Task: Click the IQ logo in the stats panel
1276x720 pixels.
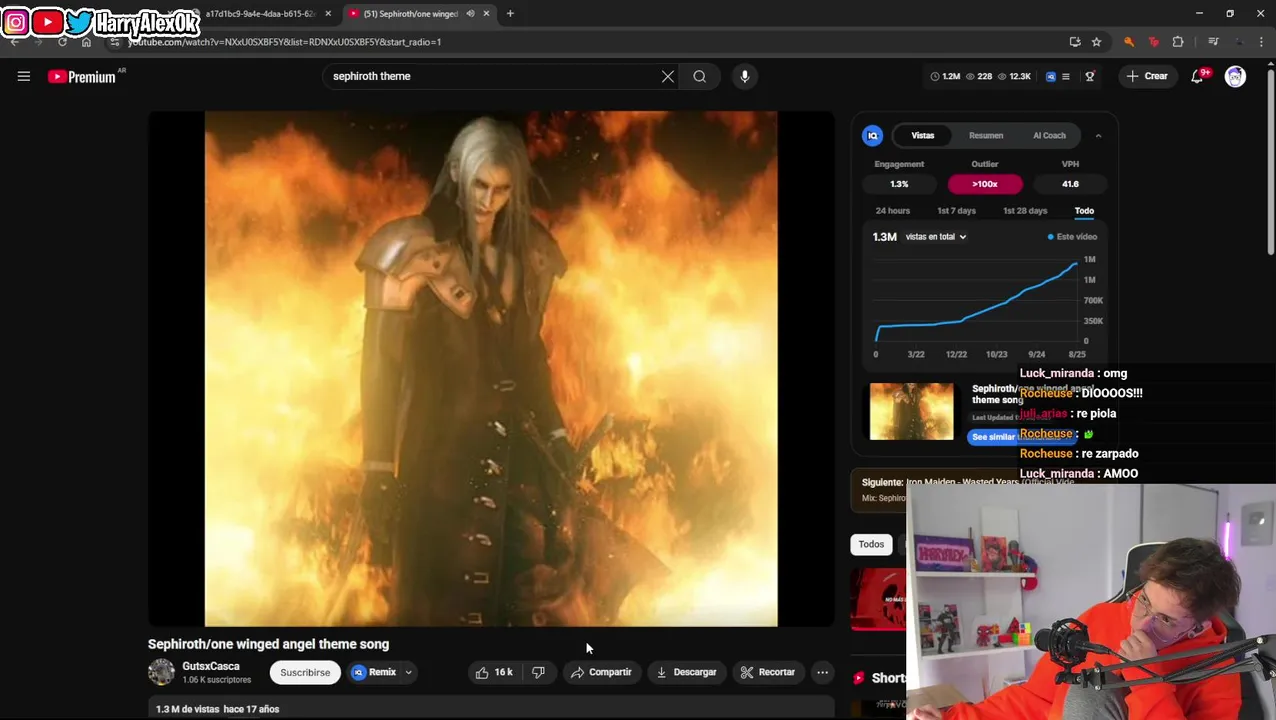Action: click(x=873, y=135)
